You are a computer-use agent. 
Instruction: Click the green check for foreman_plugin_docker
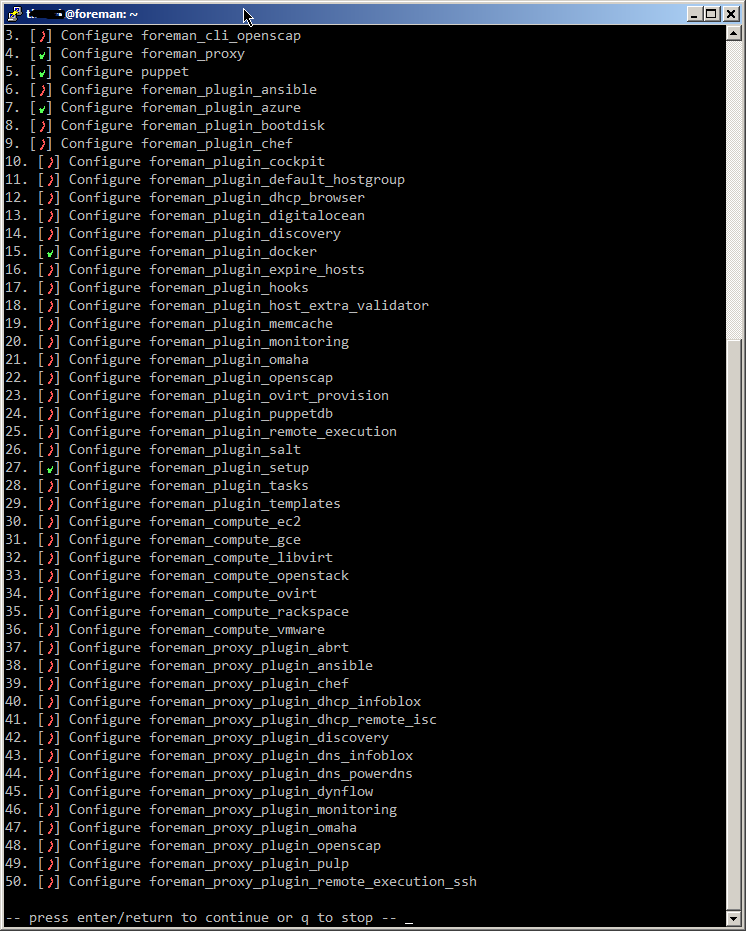coord(50,252)
